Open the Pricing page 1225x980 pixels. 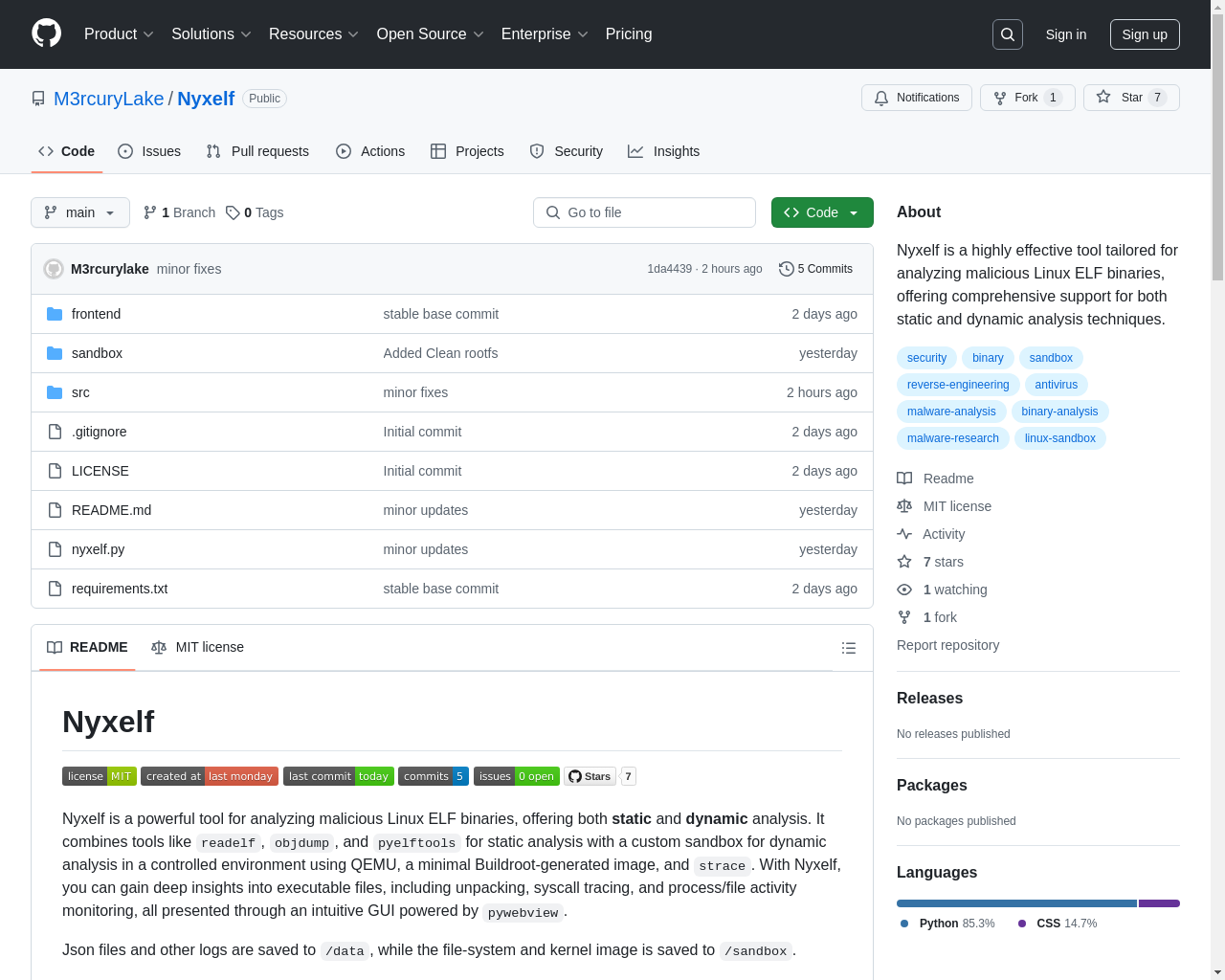pos(629,34)
